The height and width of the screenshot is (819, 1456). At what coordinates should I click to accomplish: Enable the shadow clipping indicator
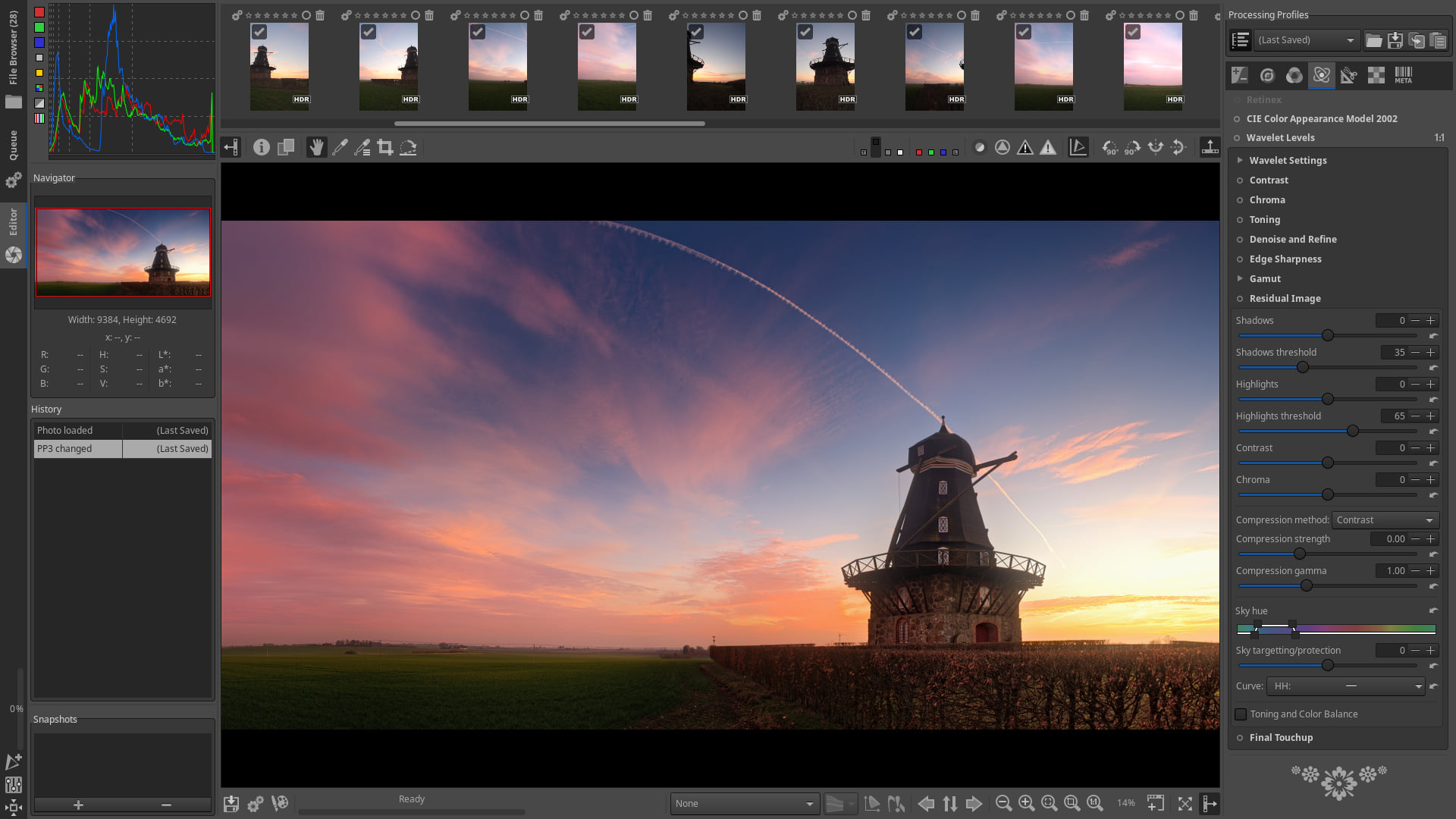coord(1026,148)
